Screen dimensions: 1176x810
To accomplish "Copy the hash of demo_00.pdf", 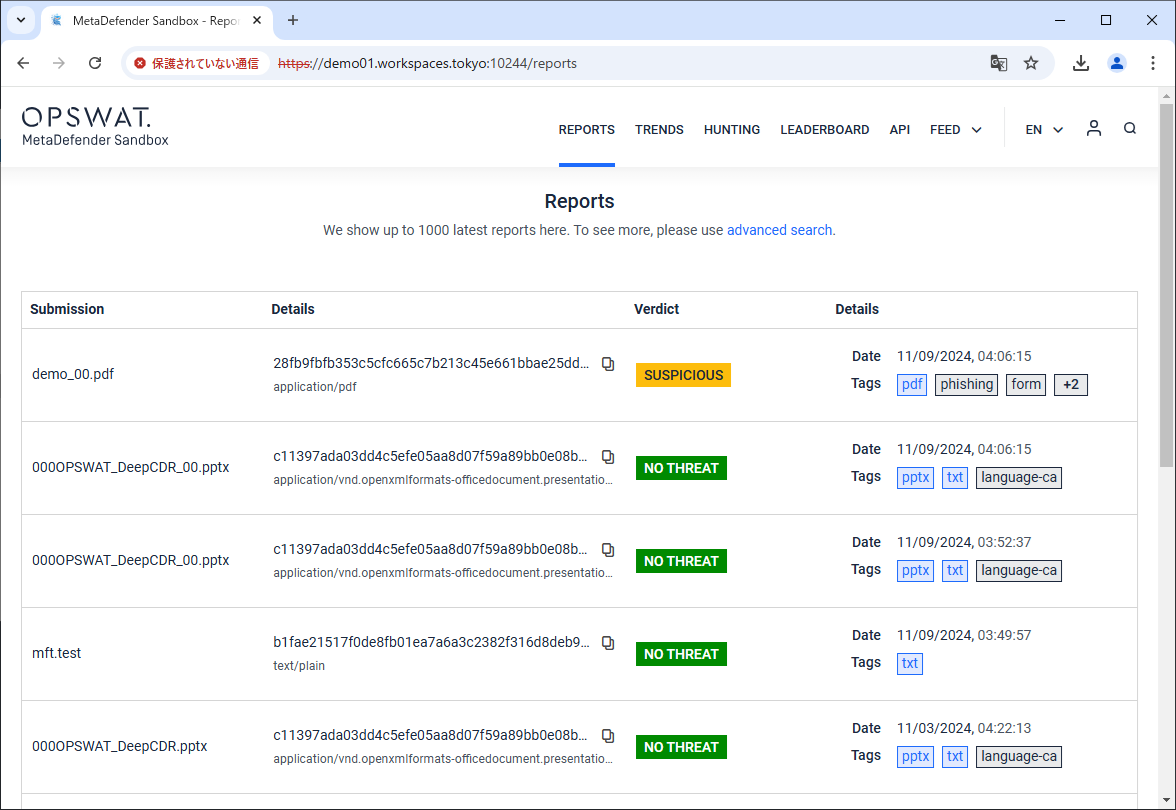I will [x=608, y=364].
